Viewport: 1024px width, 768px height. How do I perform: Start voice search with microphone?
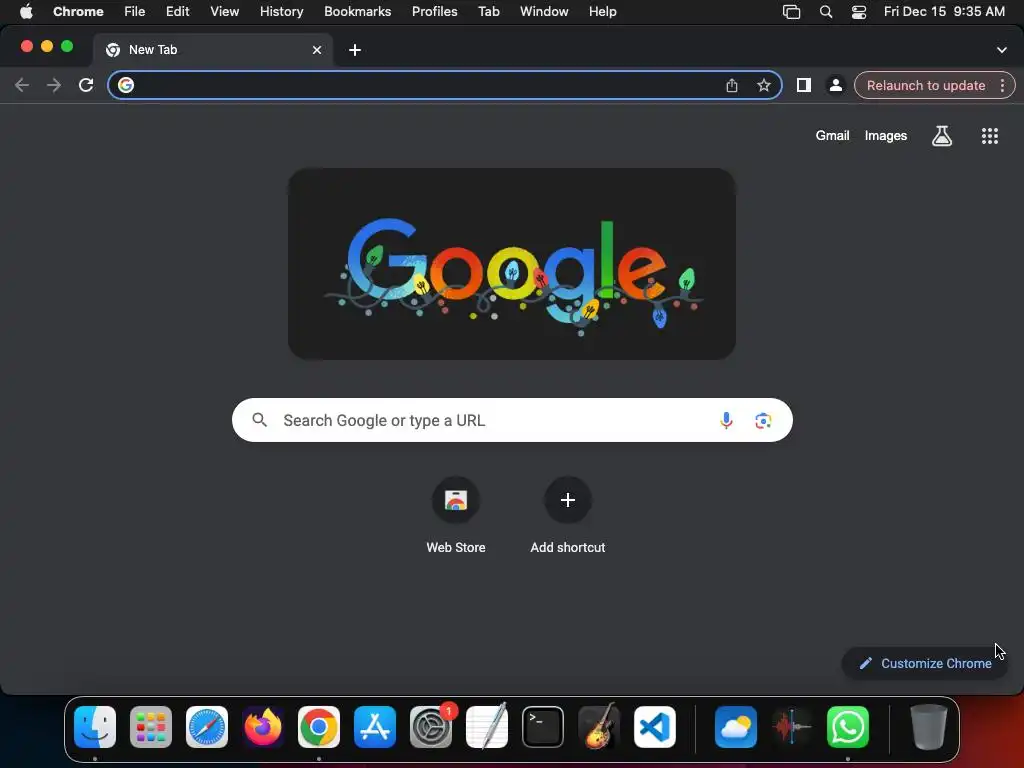pyautogui.click(x=726, y=421)
